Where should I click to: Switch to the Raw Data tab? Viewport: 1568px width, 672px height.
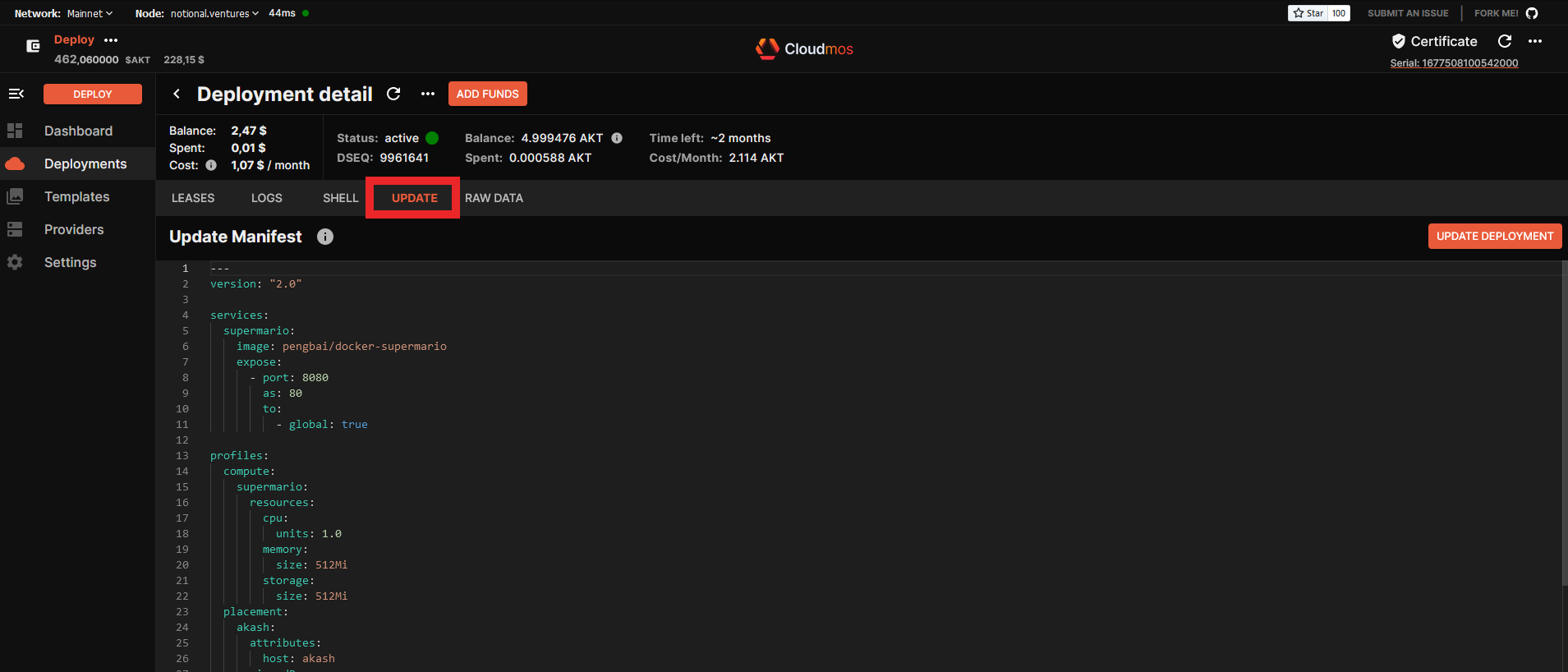tap(494, 198)
